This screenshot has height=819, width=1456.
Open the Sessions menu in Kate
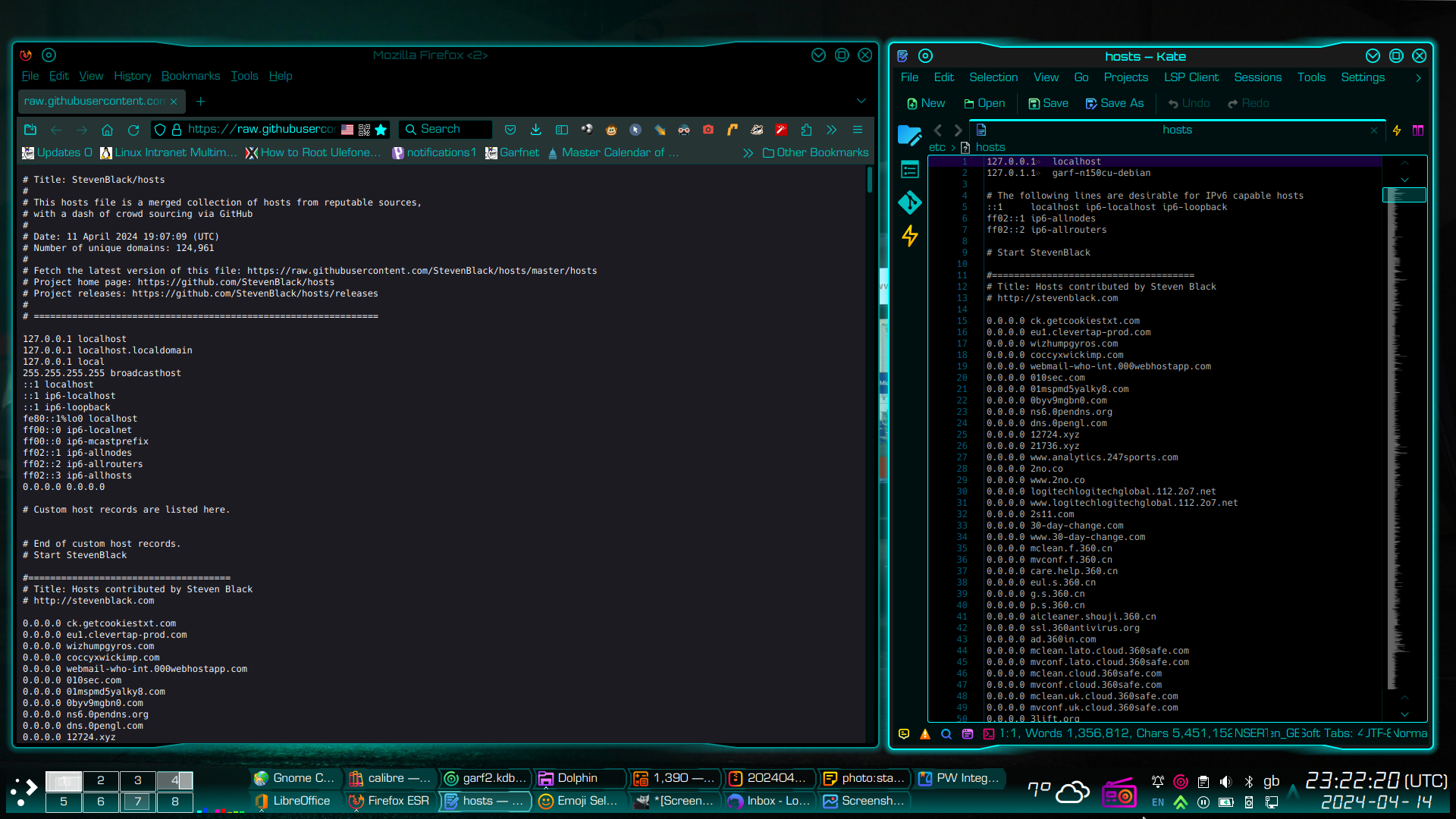1257,77
